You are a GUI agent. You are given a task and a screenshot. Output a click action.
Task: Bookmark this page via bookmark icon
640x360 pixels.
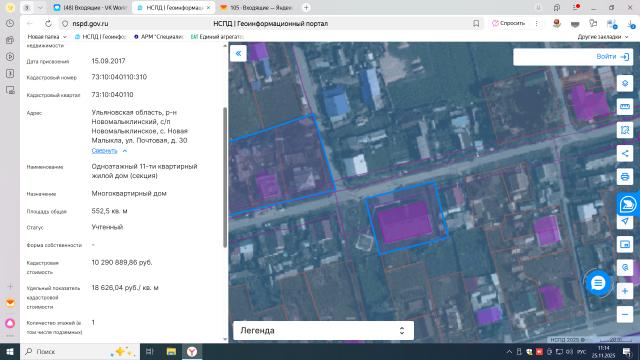tap(476, 24)
